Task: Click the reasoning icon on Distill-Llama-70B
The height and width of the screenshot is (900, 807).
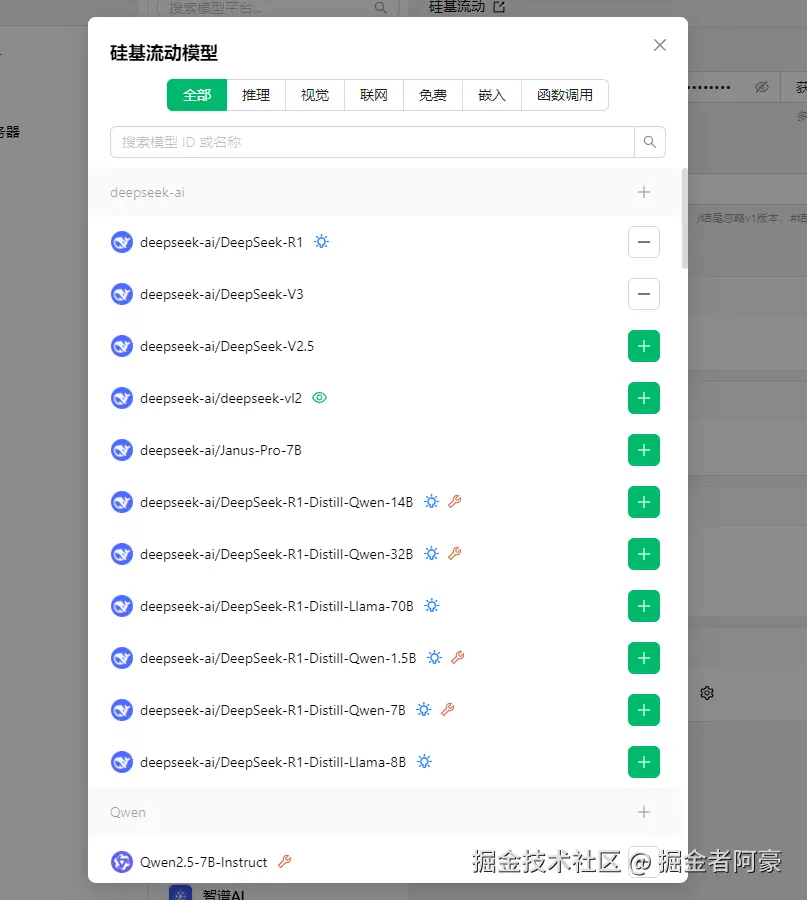Action: click(x=432, y=606)
